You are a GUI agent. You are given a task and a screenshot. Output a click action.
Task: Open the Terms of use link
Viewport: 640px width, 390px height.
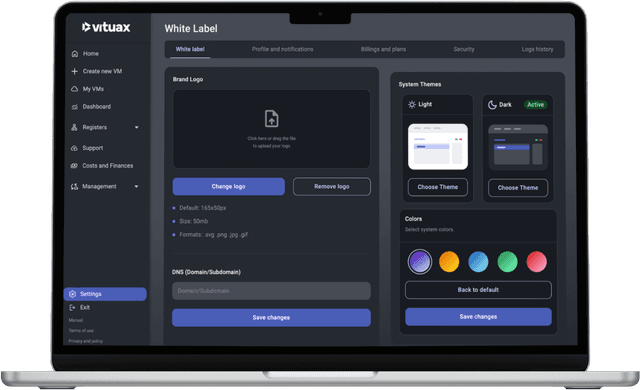point(81,330)
